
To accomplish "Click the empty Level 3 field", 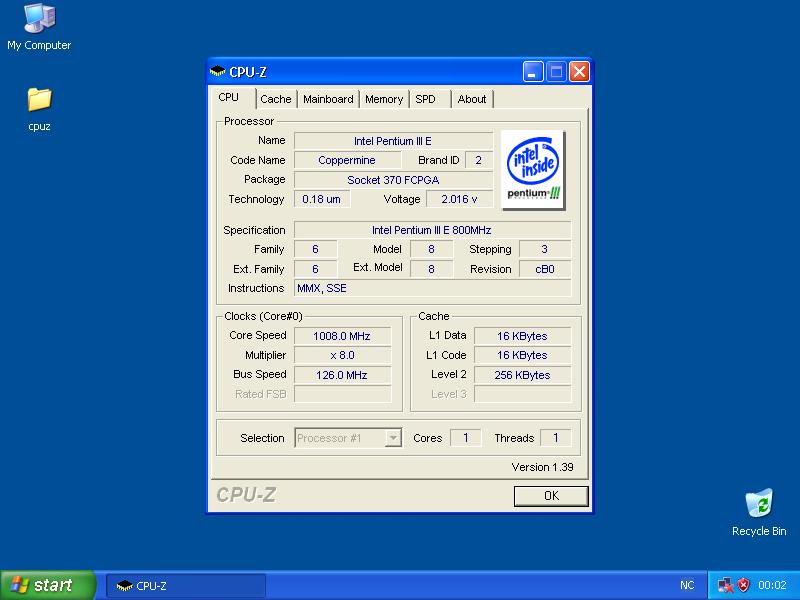I will tap(522, 394).
